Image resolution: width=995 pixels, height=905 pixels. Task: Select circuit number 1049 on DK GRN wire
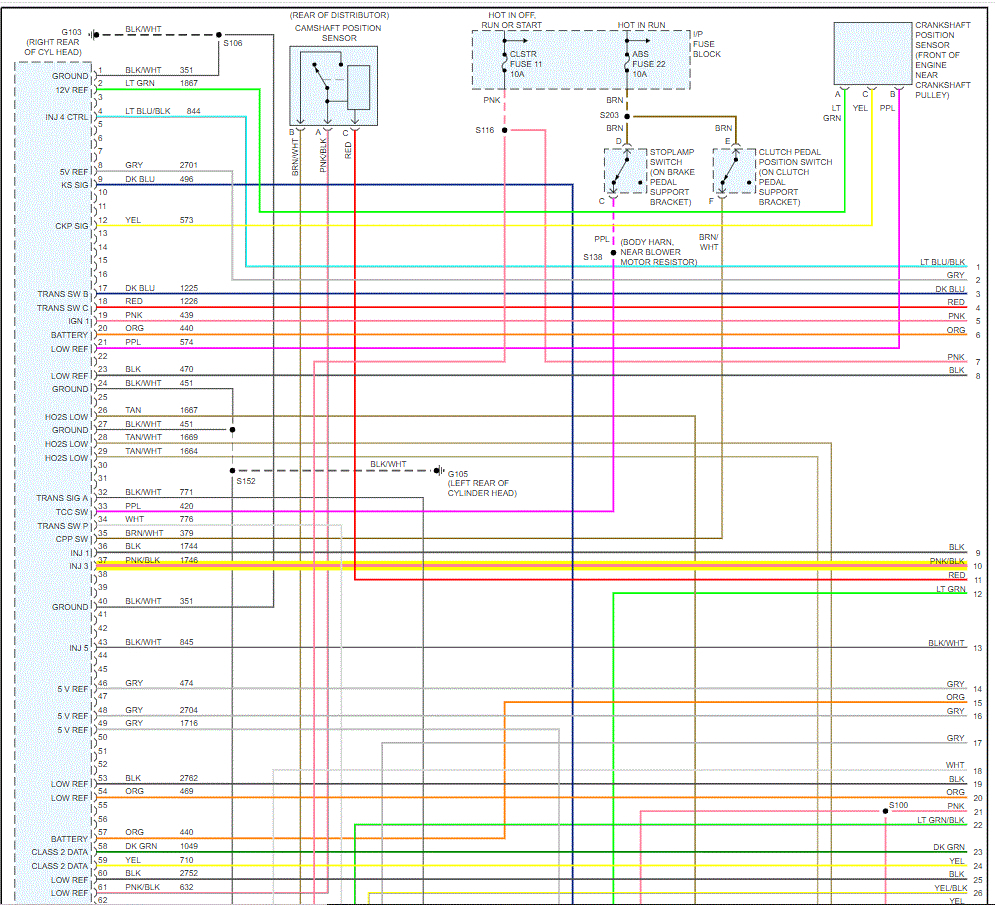188,847
